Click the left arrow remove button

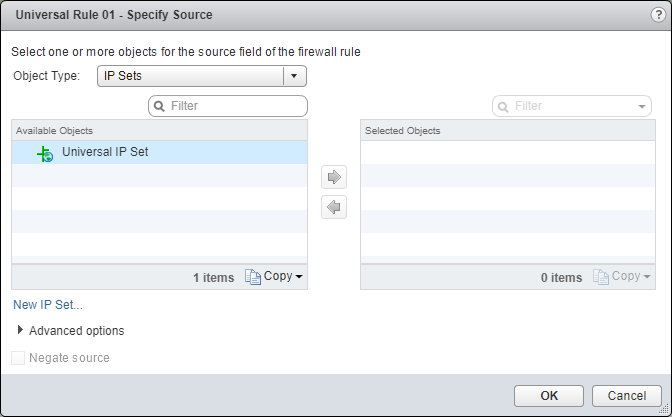click(x=335, y=207)
